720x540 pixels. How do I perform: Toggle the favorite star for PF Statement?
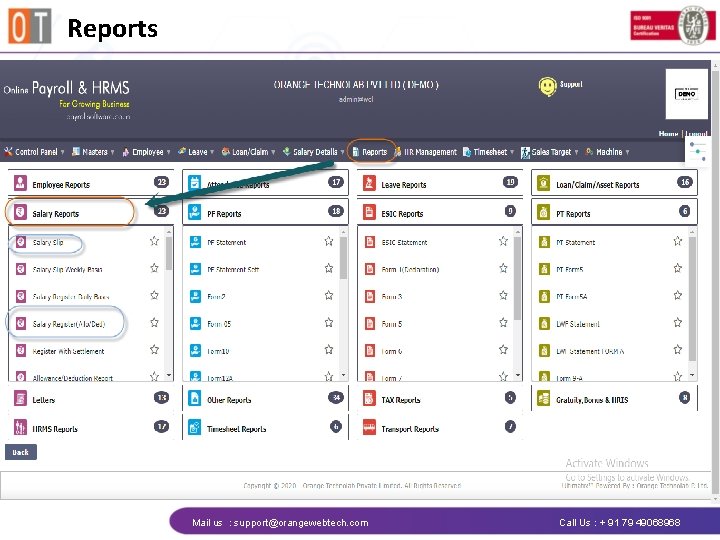[x=329, y=241]
